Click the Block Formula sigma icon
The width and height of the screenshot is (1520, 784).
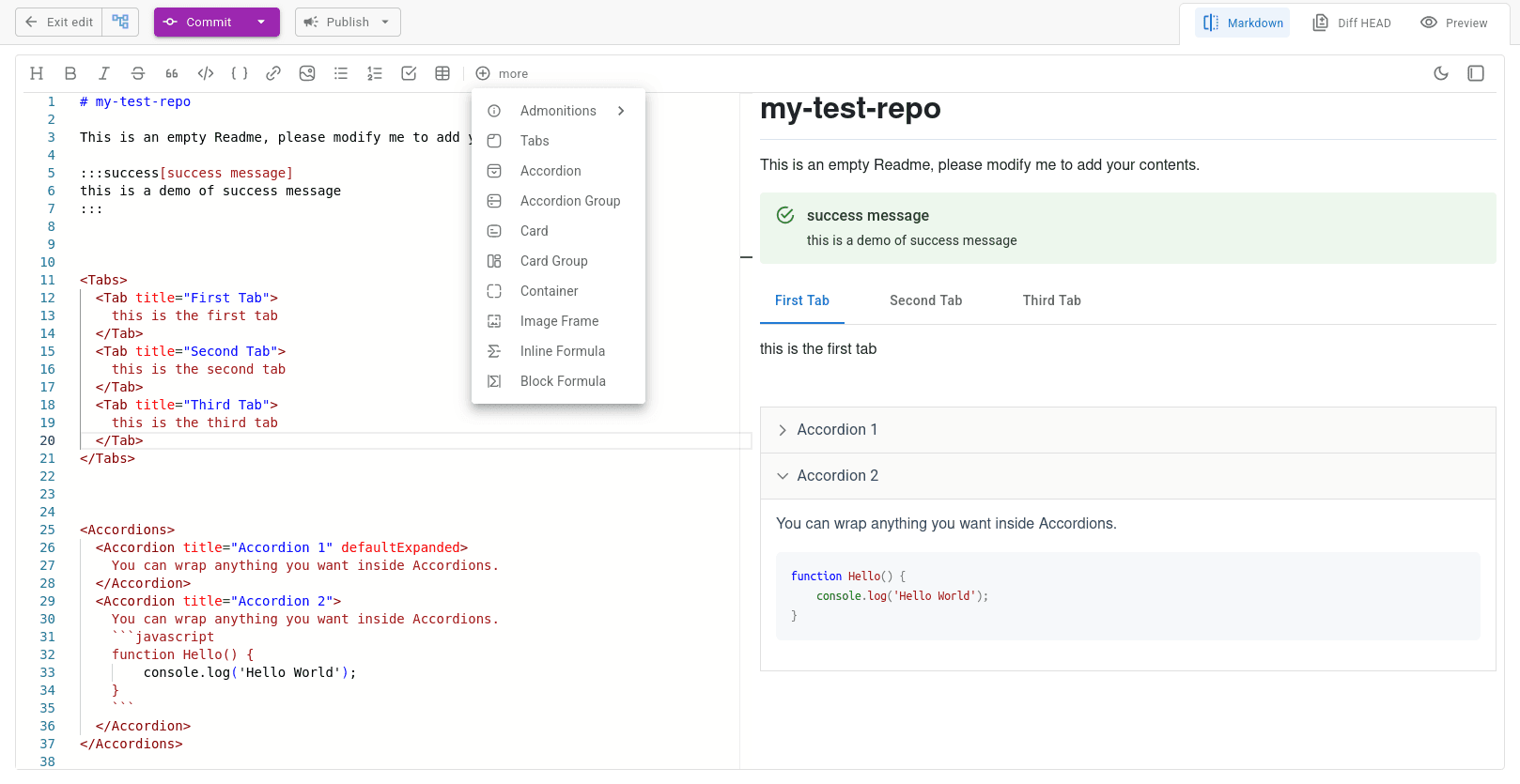[494, 381]
